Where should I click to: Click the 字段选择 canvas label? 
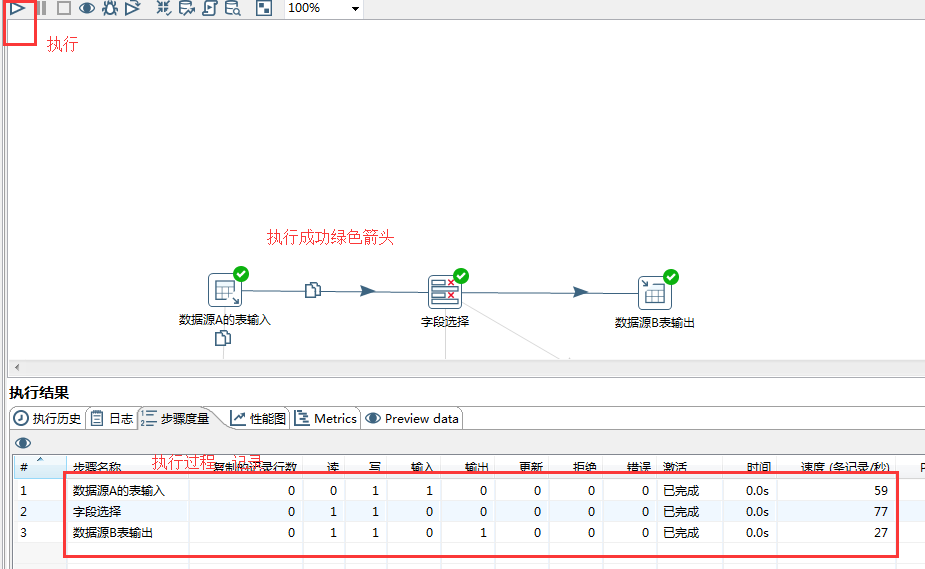coord(445,322)
